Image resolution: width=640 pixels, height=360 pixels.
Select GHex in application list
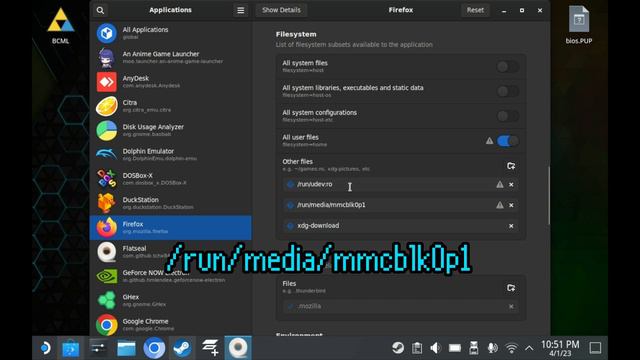pos(171,300)
